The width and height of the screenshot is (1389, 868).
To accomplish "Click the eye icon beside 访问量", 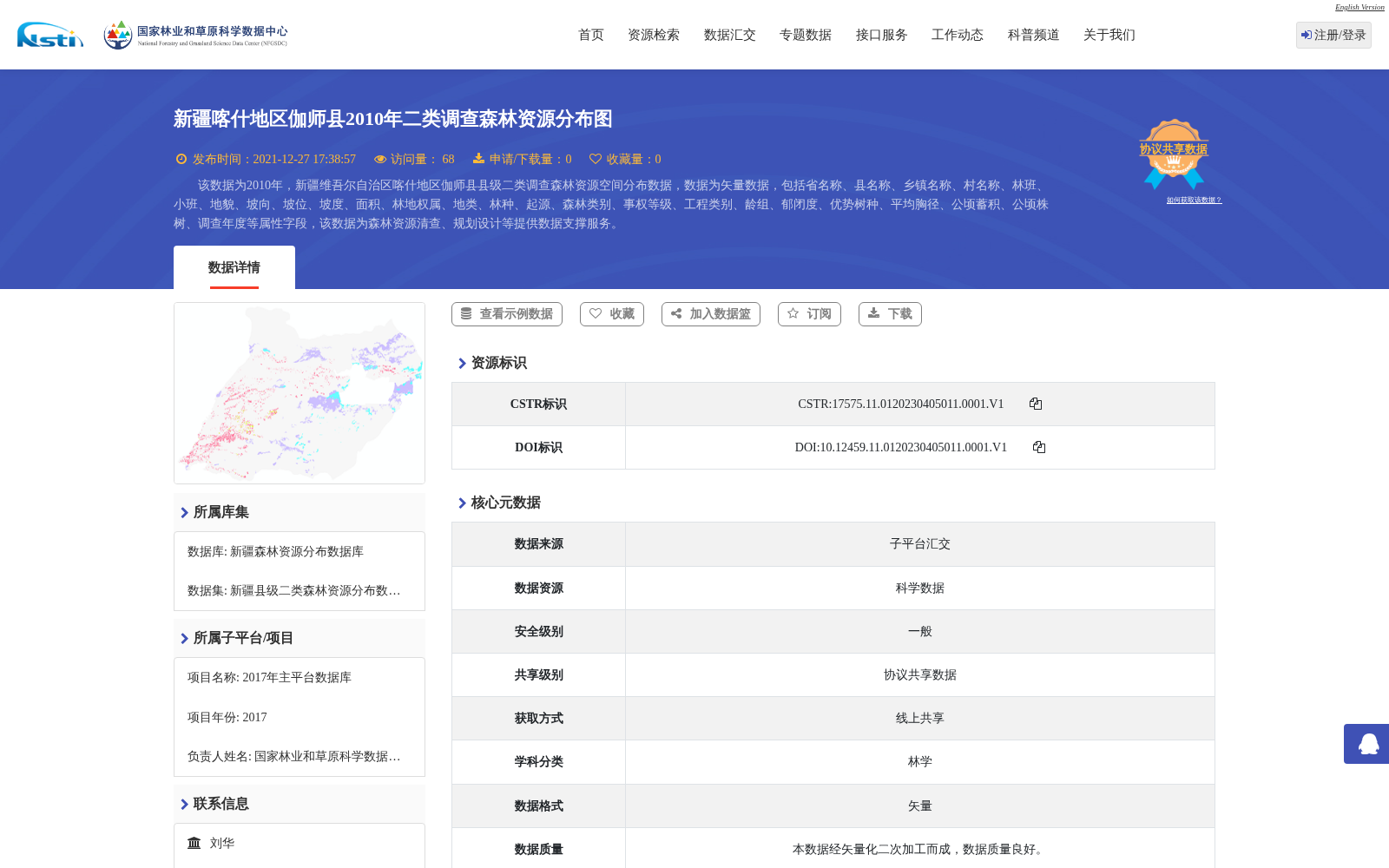I will click(380, 159).
